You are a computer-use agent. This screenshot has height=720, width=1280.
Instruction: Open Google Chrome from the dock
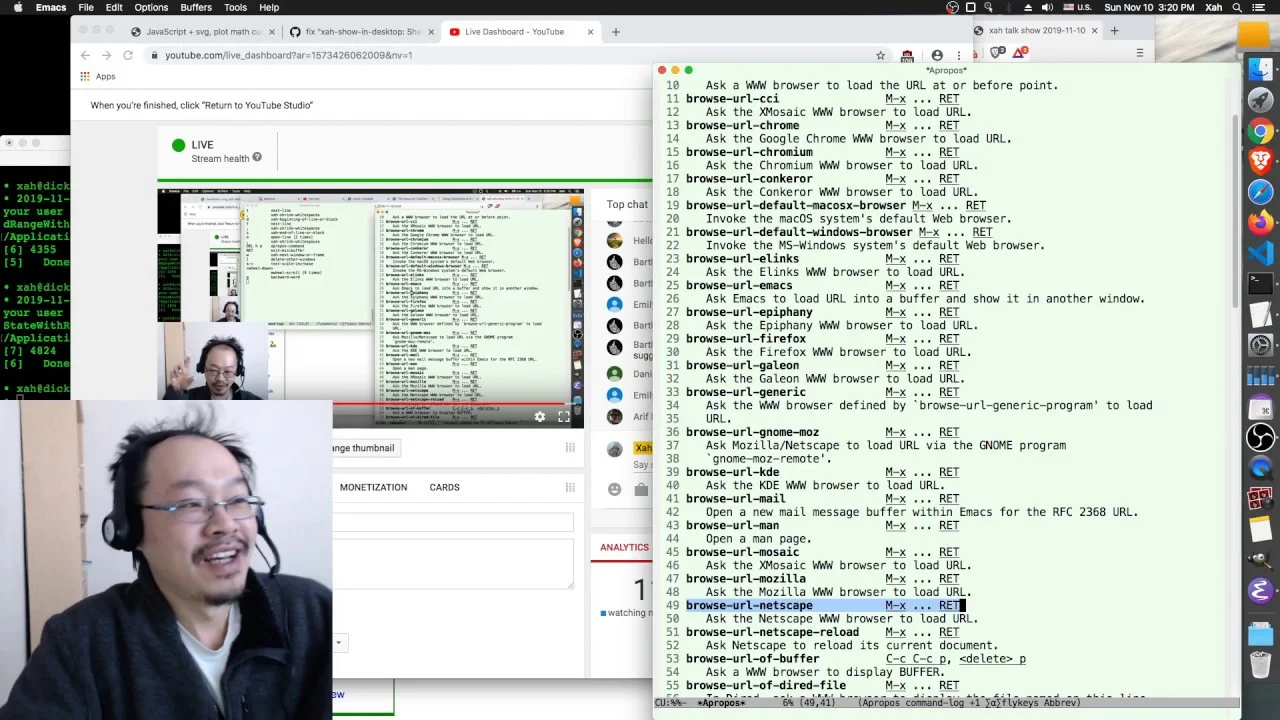click(1261, 131)
